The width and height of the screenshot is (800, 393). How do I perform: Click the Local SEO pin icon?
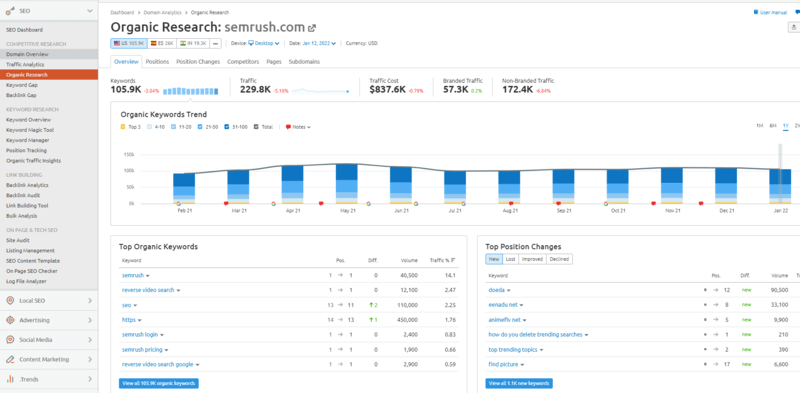pos(10,301)
